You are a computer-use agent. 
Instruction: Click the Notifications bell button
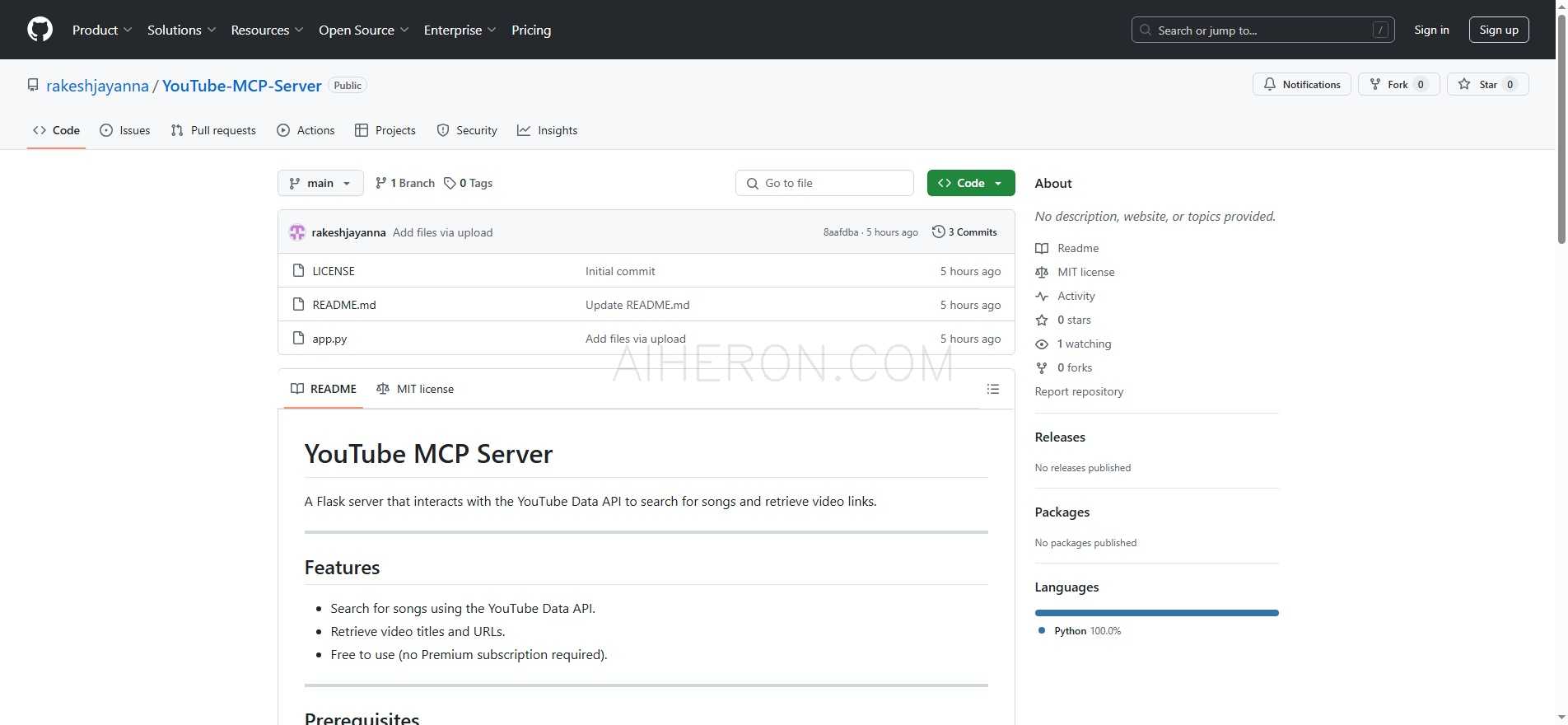point(1301,84)
